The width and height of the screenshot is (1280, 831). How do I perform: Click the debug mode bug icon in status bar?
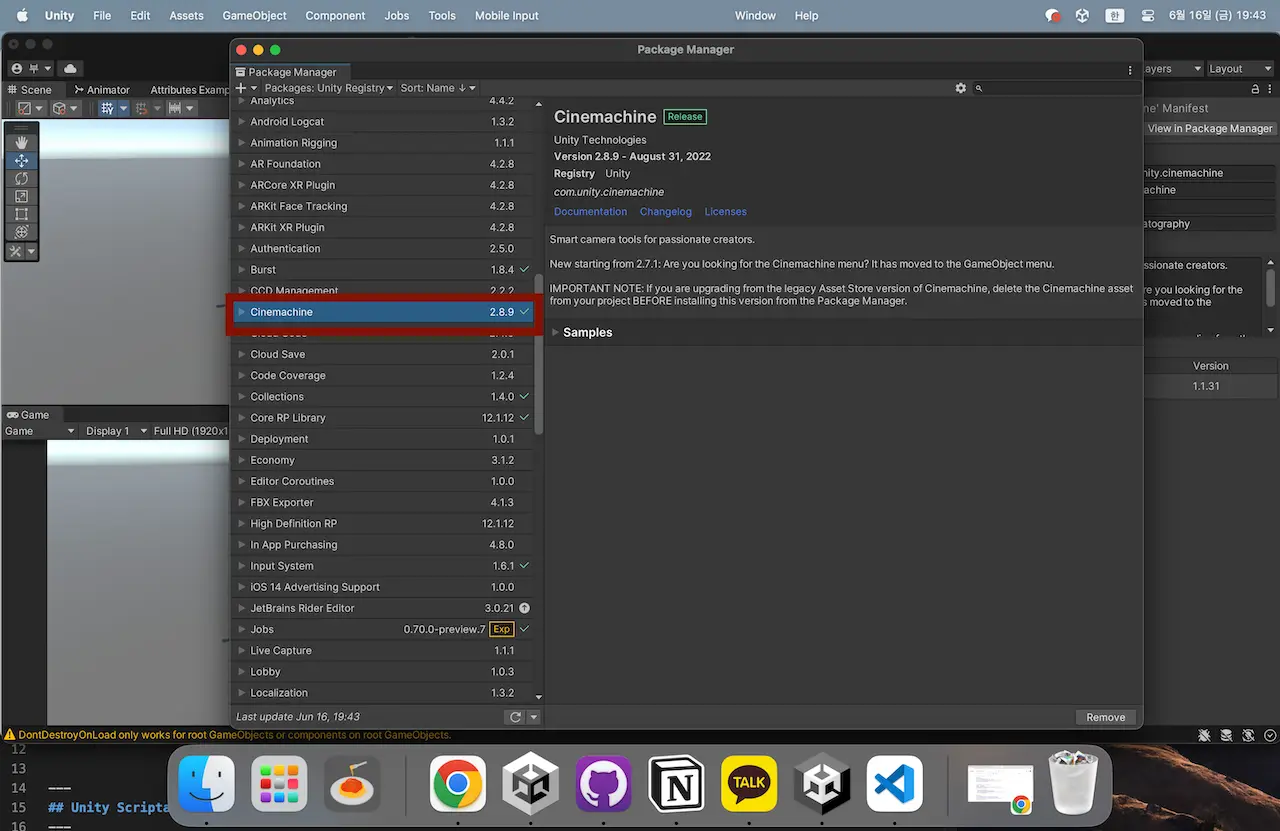coord(1204,735)
